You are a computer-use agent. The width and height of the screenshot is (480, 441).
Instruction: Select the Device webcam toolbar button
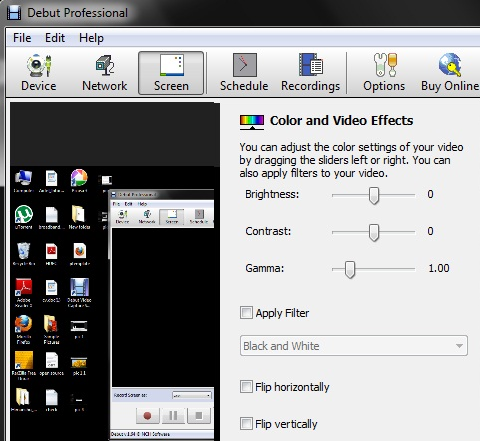(x=39, y=73)
